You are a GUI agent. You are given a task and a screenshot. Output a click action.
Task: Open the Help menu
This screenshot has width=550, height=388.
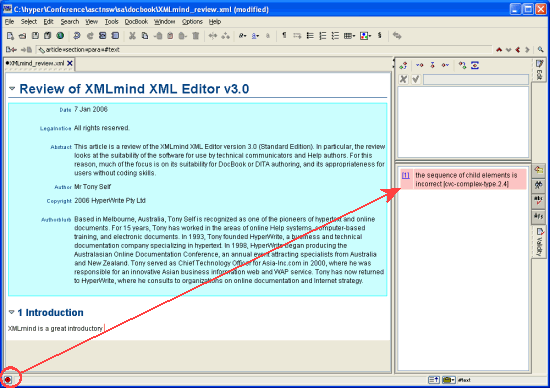pos(215,22)
